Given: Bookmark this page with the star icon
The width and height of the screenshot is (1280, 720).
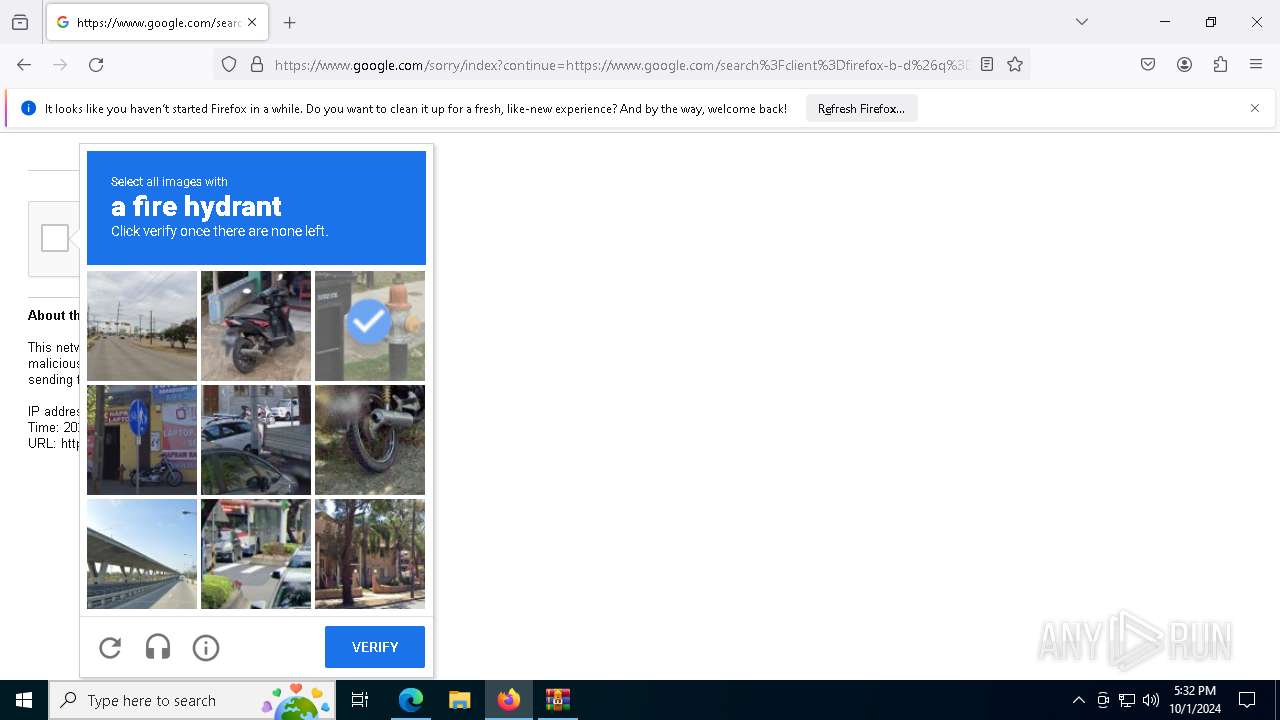Looking at the screenshot, I should [1015, 65].
